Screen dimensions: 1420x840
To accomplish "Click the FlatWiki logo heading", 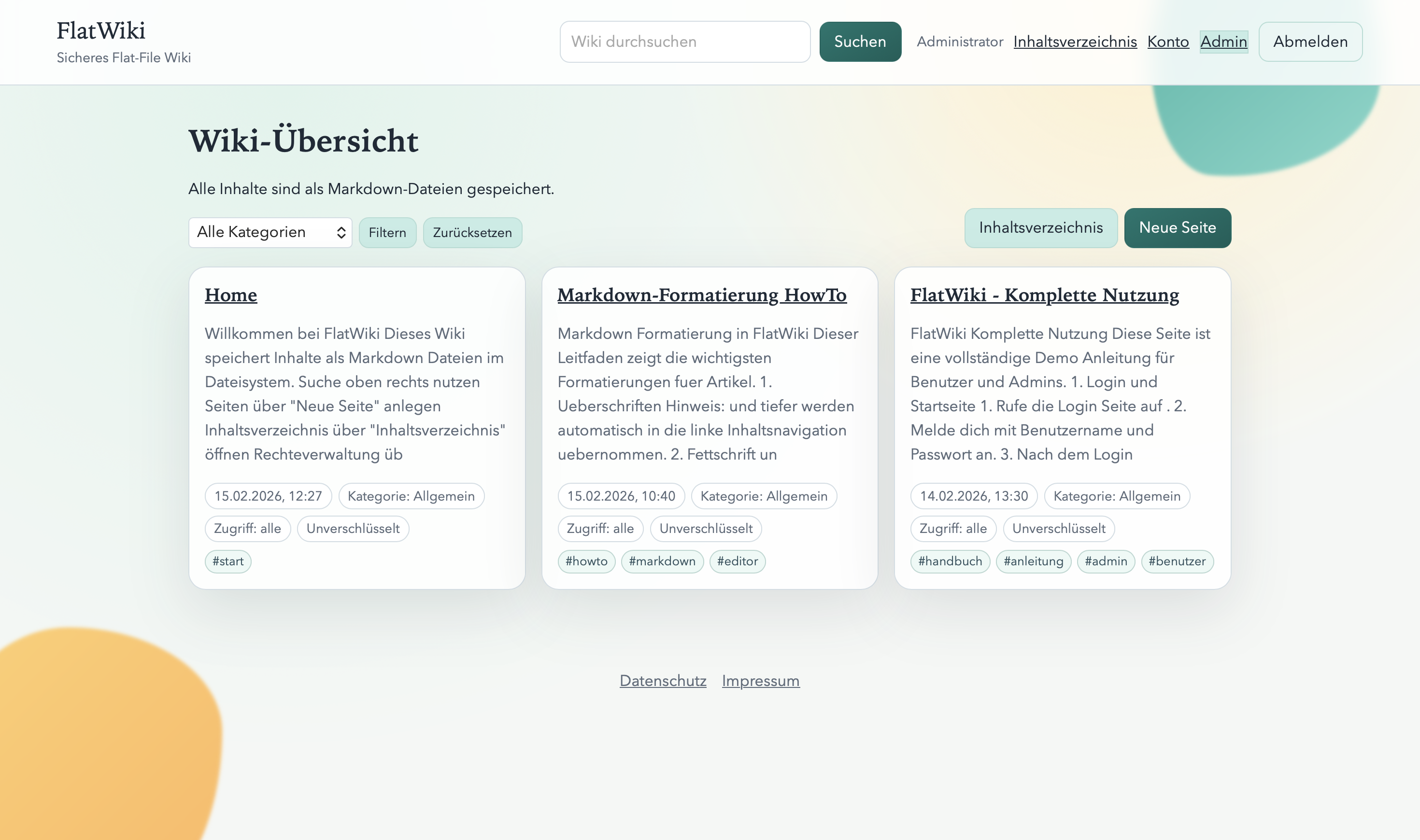I will [x=101, y=30].
